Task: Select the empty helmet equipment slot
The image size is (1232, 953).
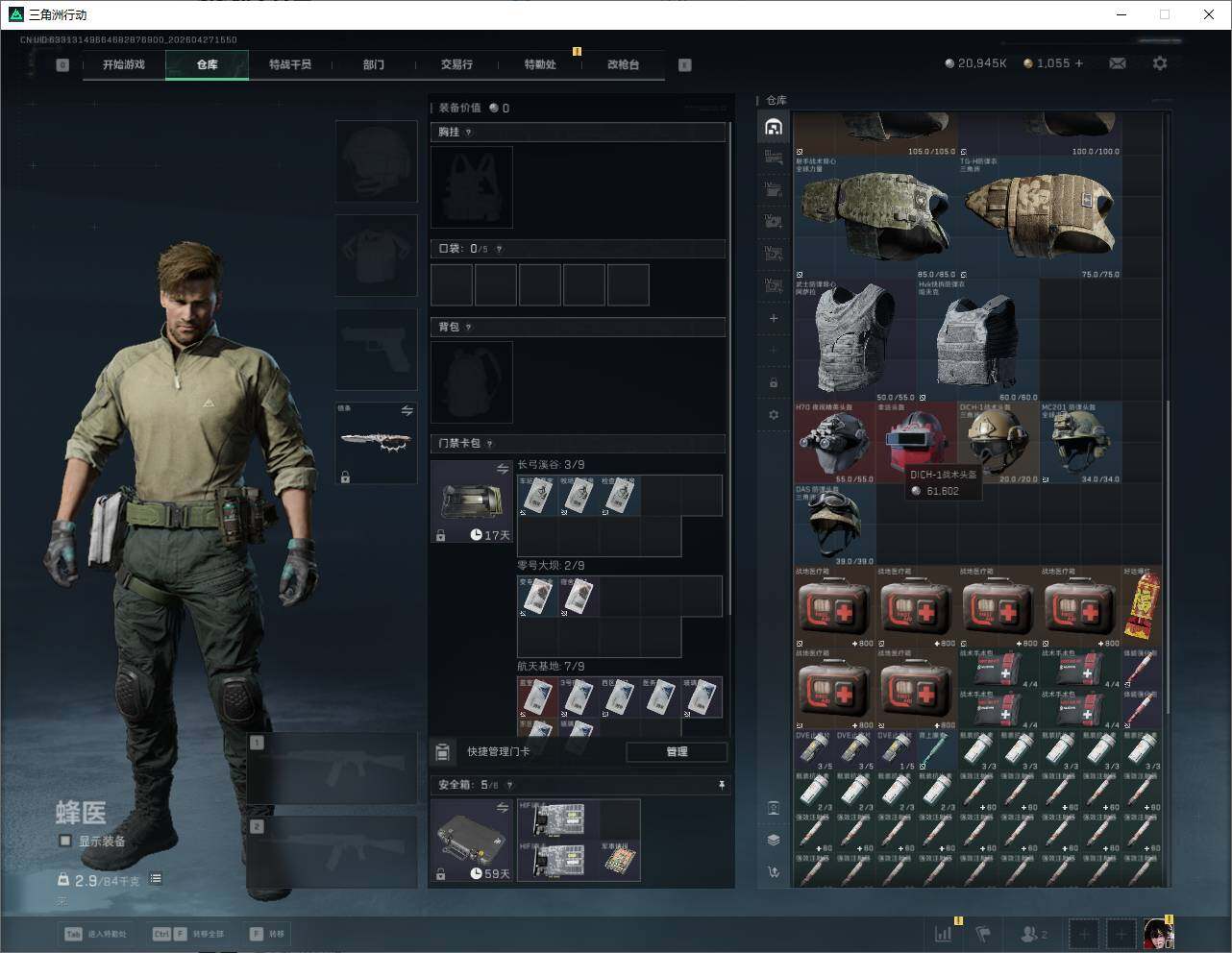Action: click(377, 161)
